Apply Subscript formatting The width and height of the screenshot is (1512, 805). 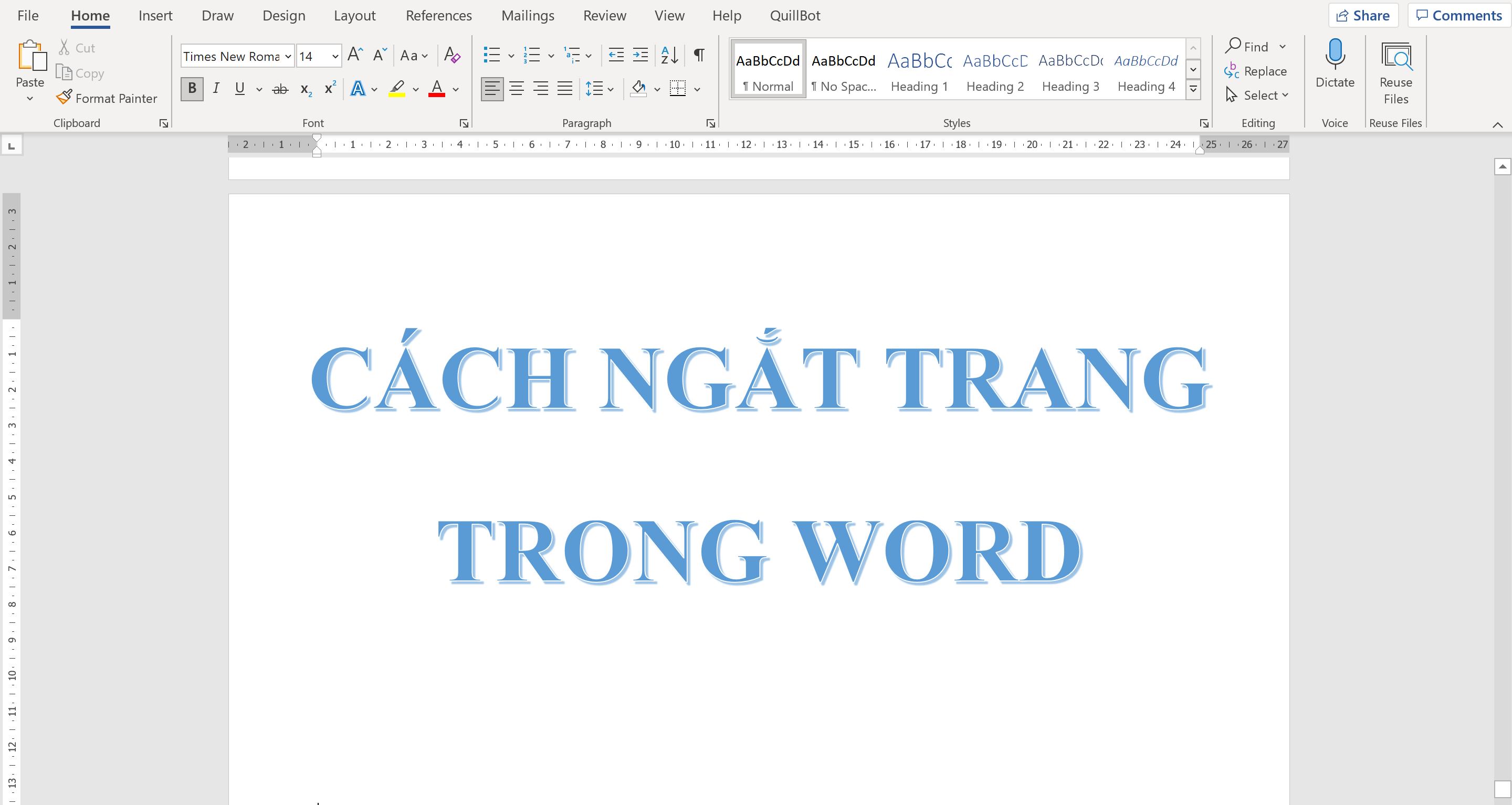click(304, 89)
